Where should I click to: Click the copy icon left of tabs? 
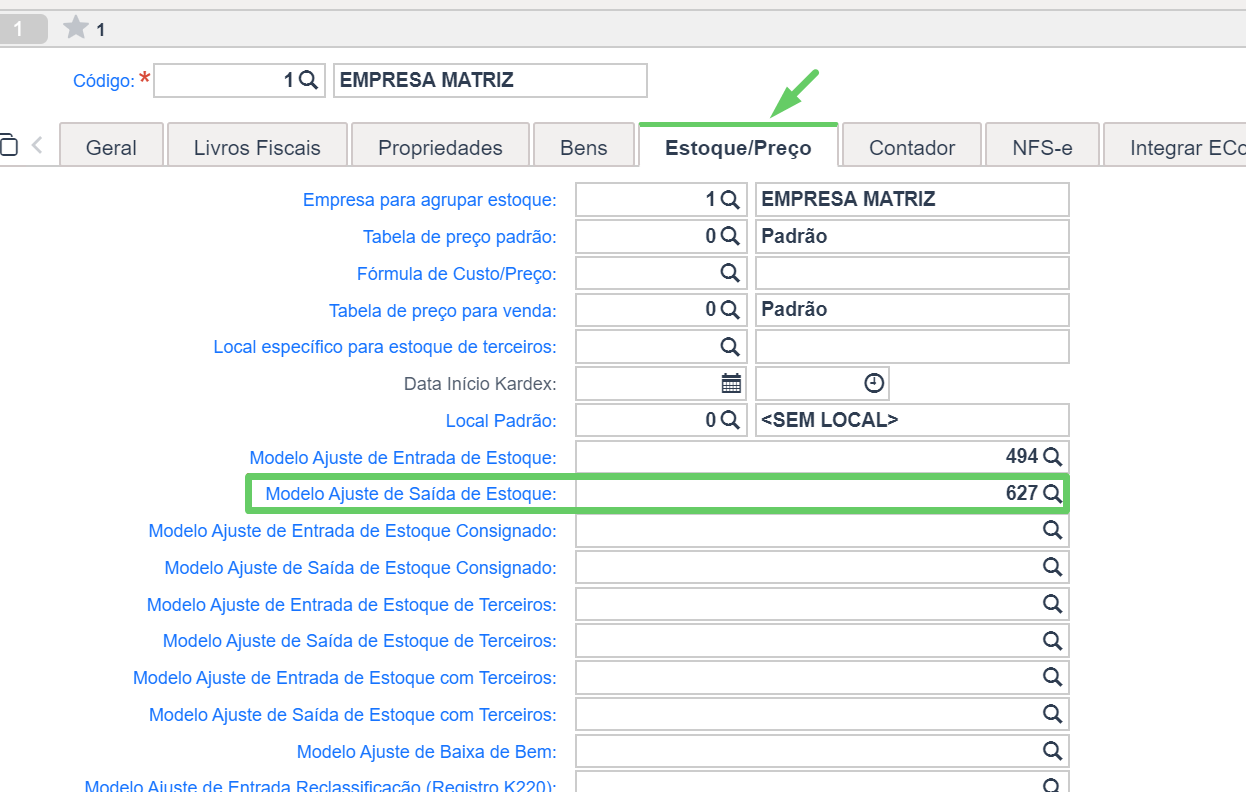point(8,145)
